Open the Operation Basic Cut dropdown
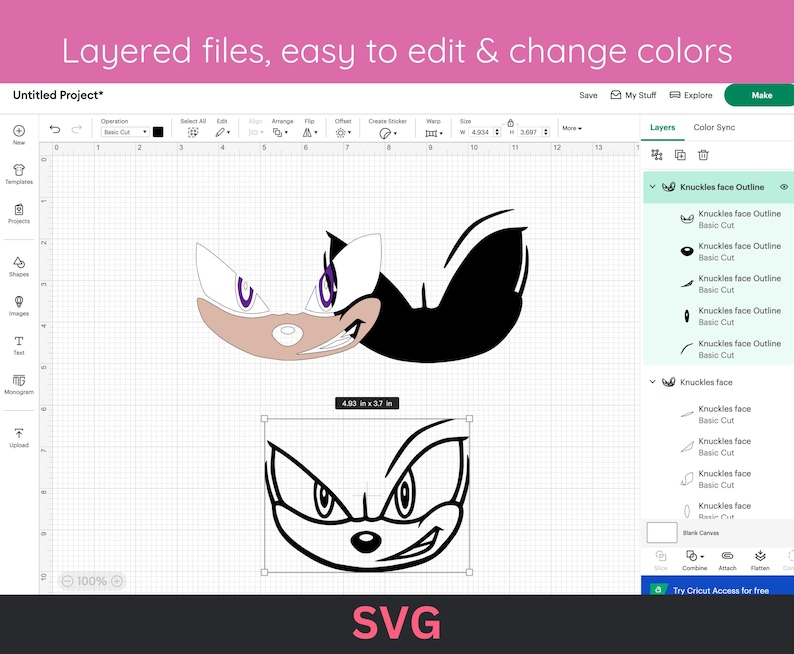Image resolution: width=794 pixels, height=654 pixels. coord(125,132)
